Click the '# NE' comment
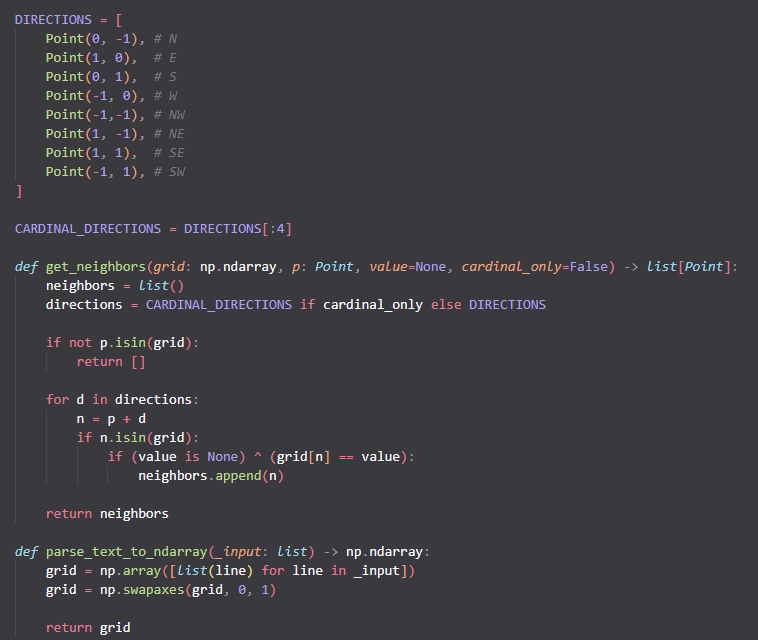The height and width of the screenshot is (640, 758). pyautogui.click(x=169, y=134)
